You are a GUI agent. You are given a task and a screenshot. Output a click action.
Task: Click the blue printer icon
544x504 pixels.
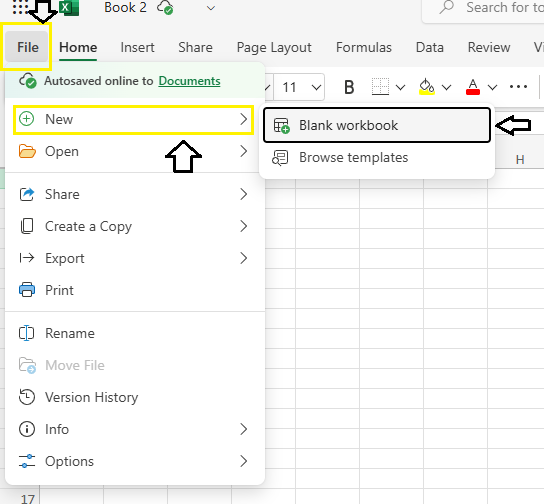tap(27, 290)
